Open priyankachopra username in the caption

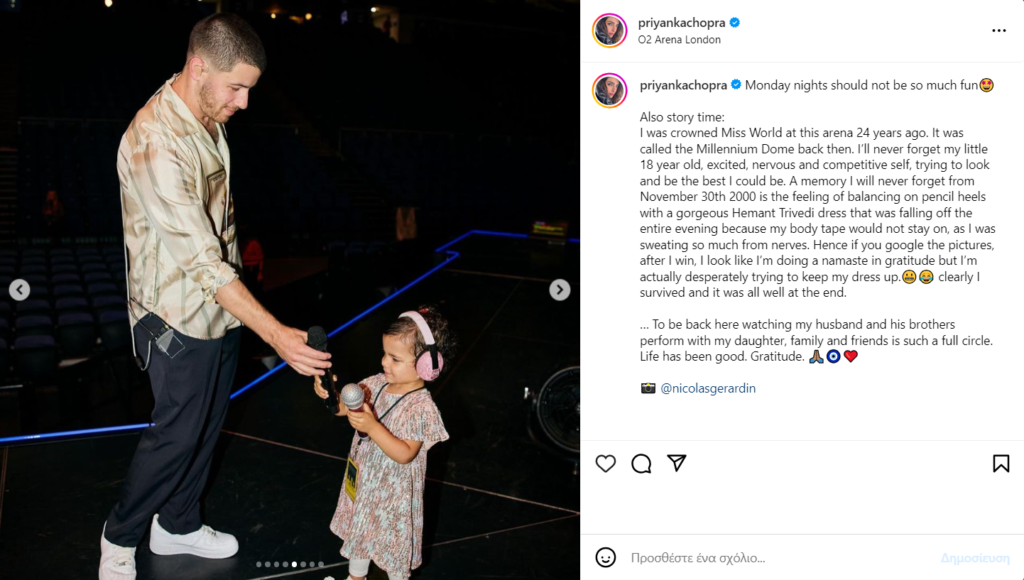pyautogui.click(x=683, y=85)
